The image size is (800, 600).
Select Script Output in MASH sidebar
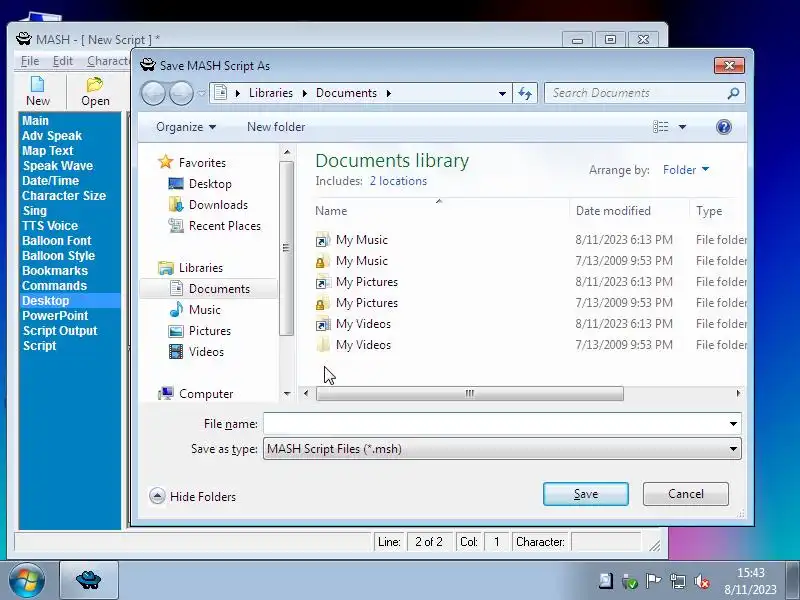60,331
